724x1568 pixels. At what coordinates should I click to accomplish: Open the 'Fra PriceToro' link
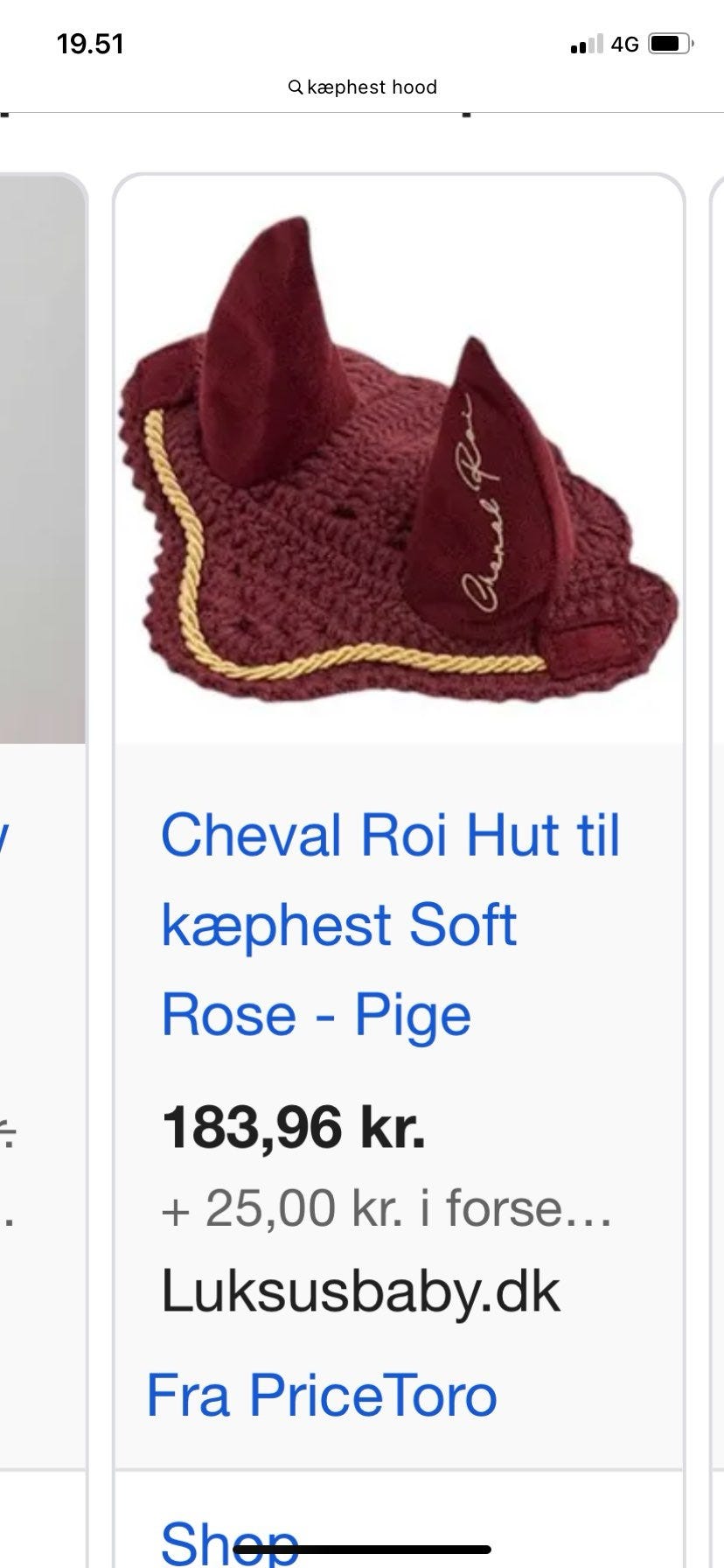[x=321, y=1395]
